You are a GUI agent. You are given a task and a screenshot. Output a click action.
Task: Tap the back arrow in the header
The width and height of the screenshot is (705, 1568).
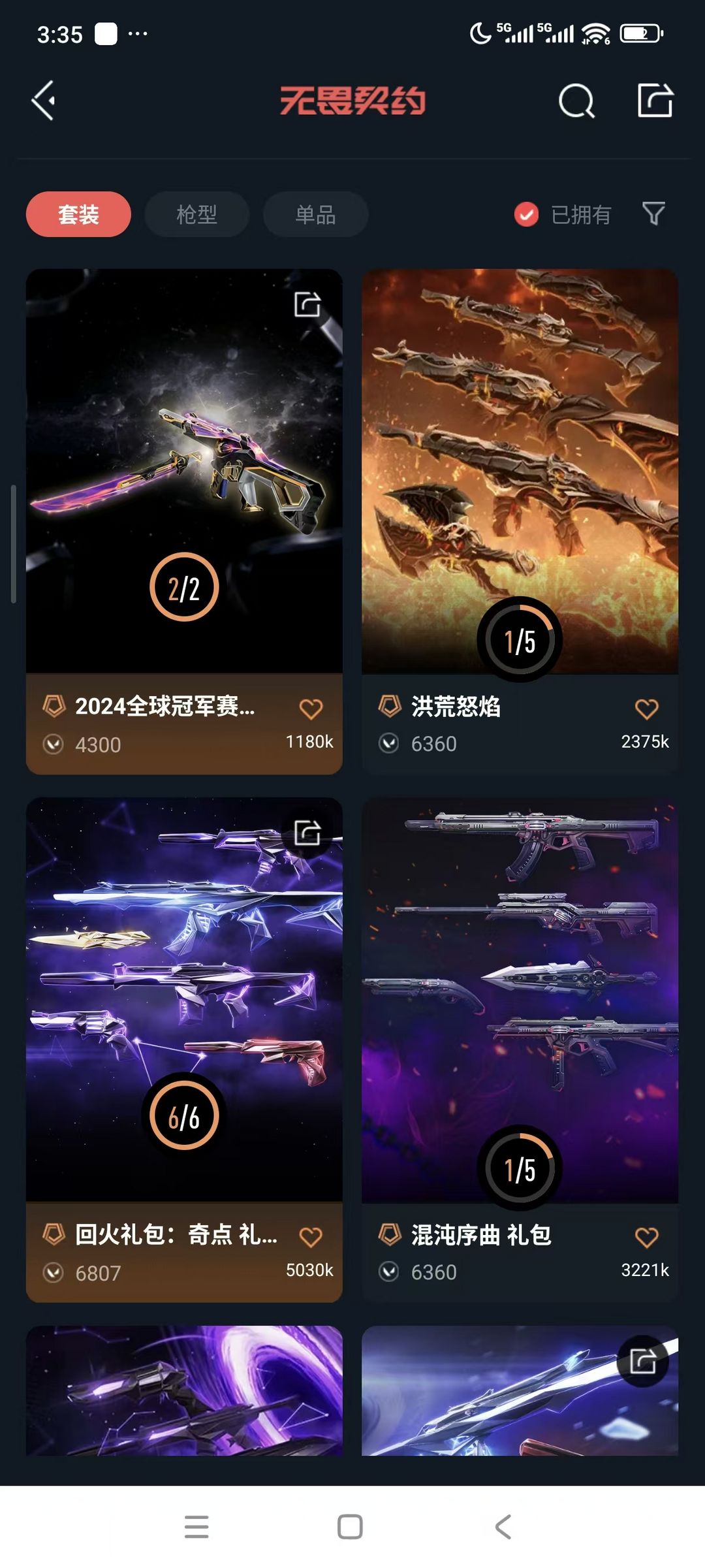(43, 101)
